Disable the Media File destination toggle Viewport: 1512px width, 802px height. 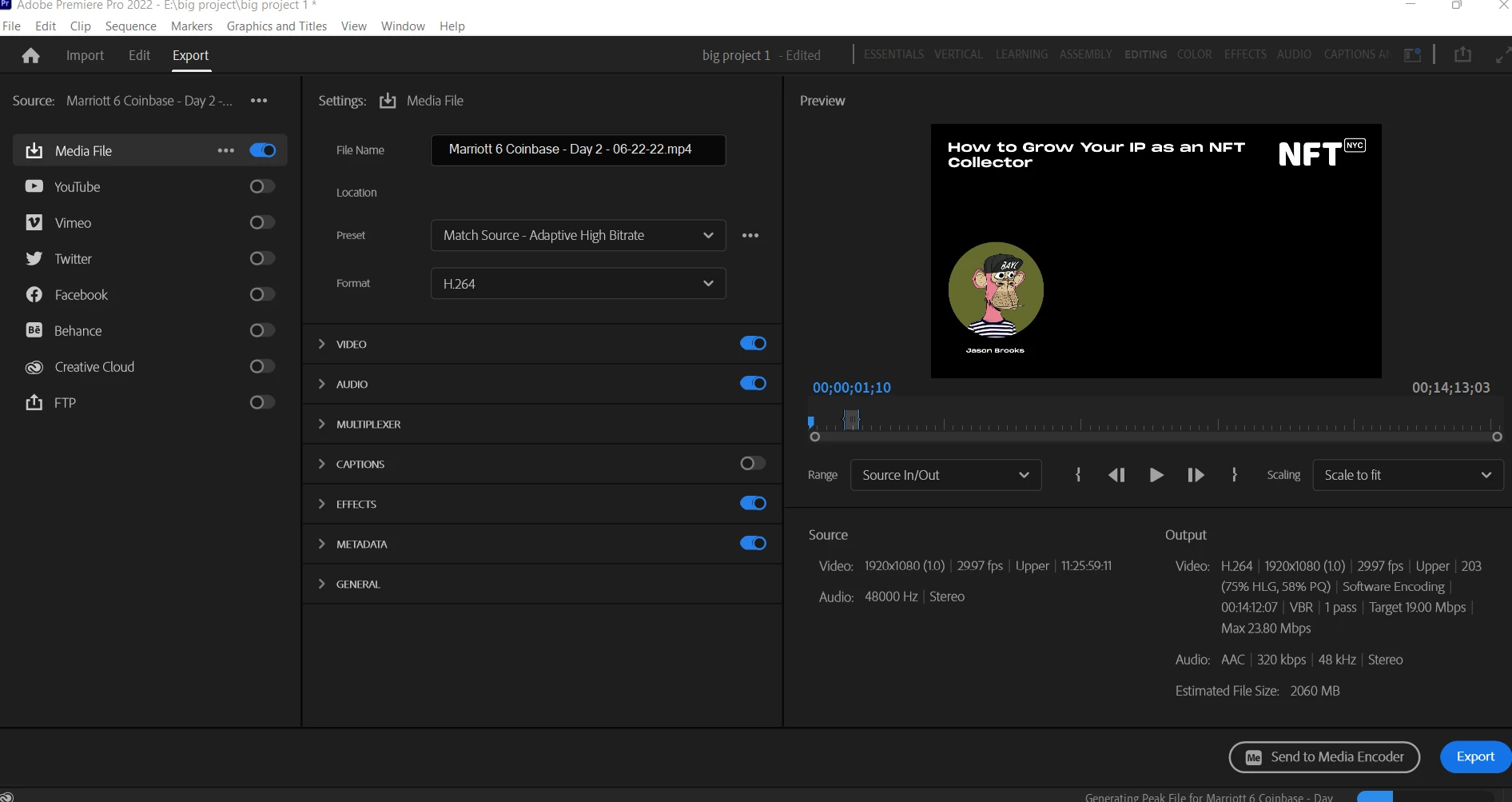pos(263,150)
